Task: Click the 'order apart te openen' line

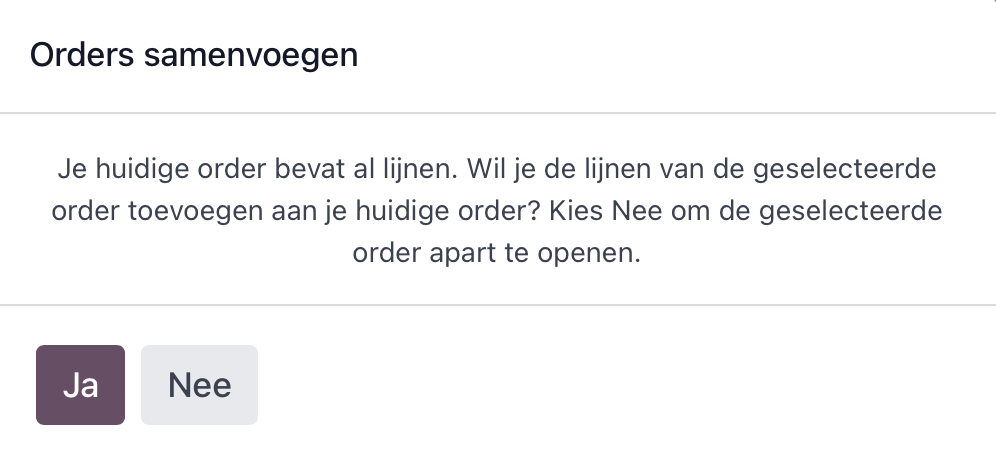Action: (497, 253)
